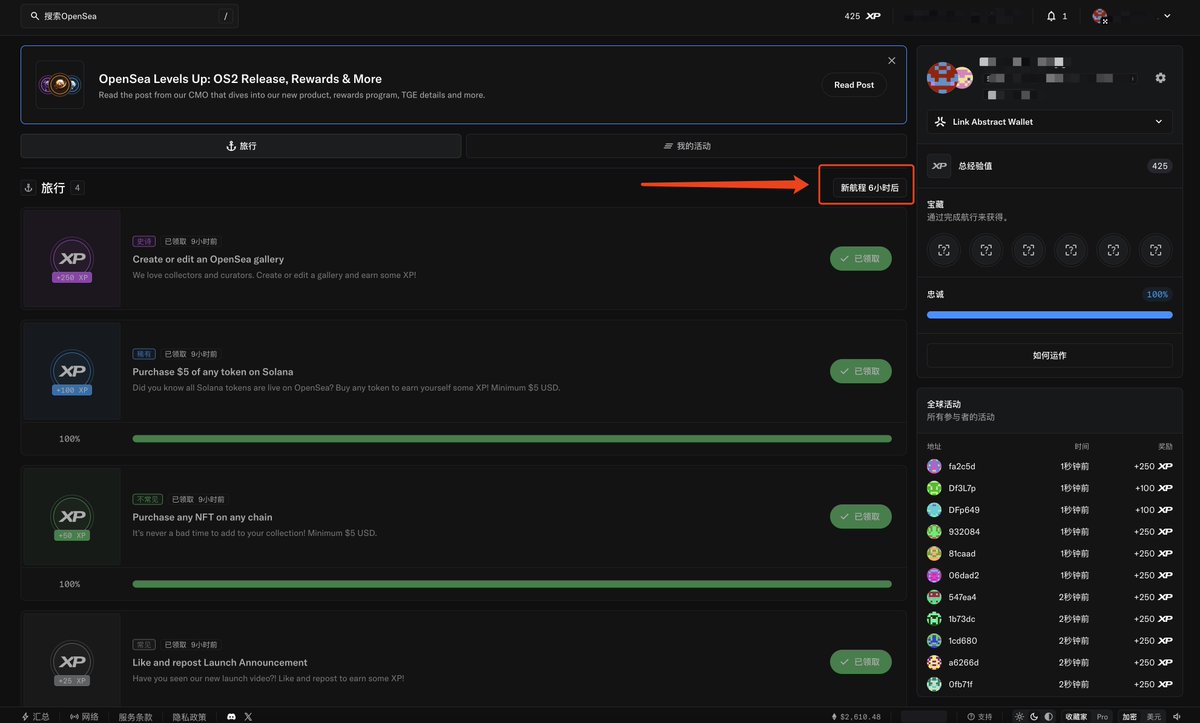Click the 总经验值 425 value badge
This screenshot has width=1200, height=723.
1160,166
